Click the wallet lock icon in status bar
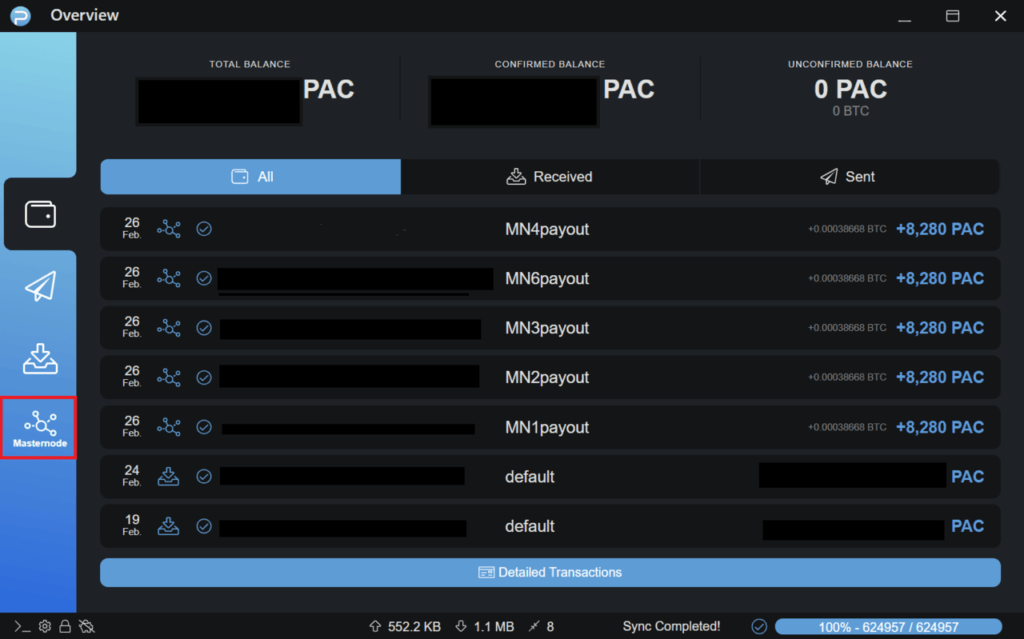1024x639 pixels. (x=65, y=627)
